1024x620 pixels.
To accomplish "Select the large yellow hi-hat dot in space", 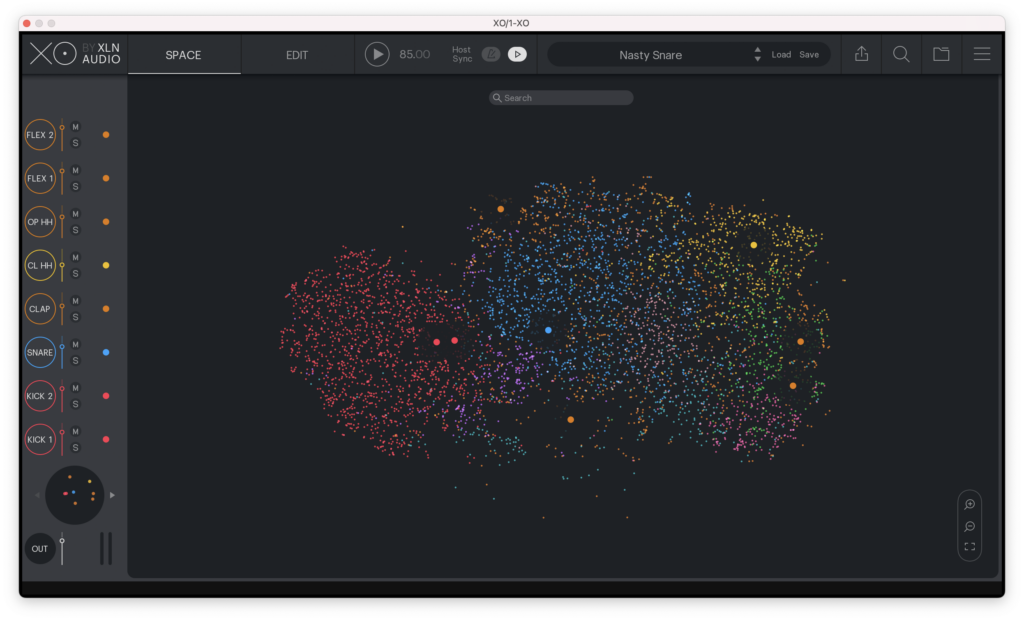I will click(754, 246).
